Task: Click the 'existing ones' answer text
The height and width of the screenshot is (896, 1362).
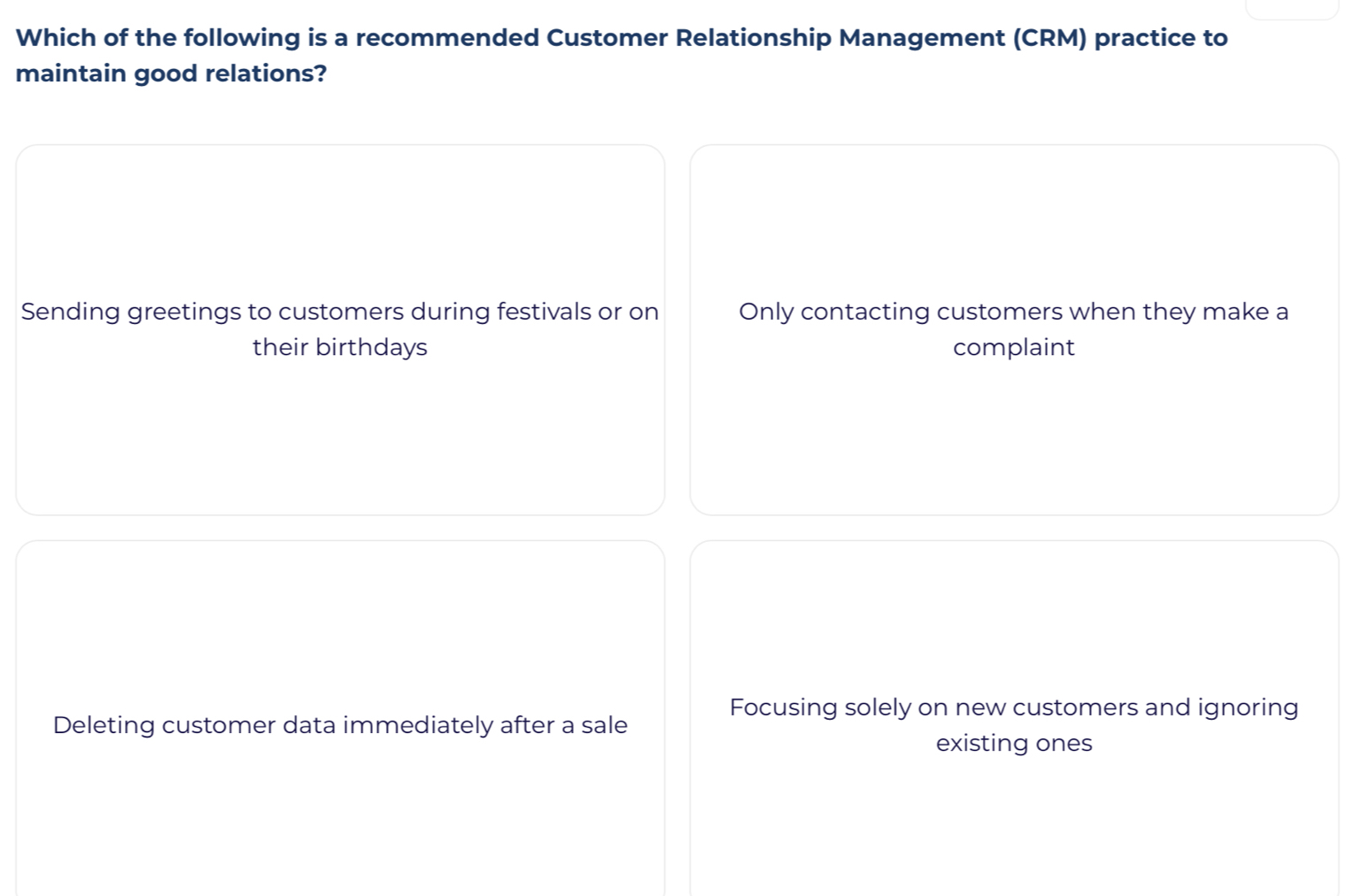Action: point(1014,743)
